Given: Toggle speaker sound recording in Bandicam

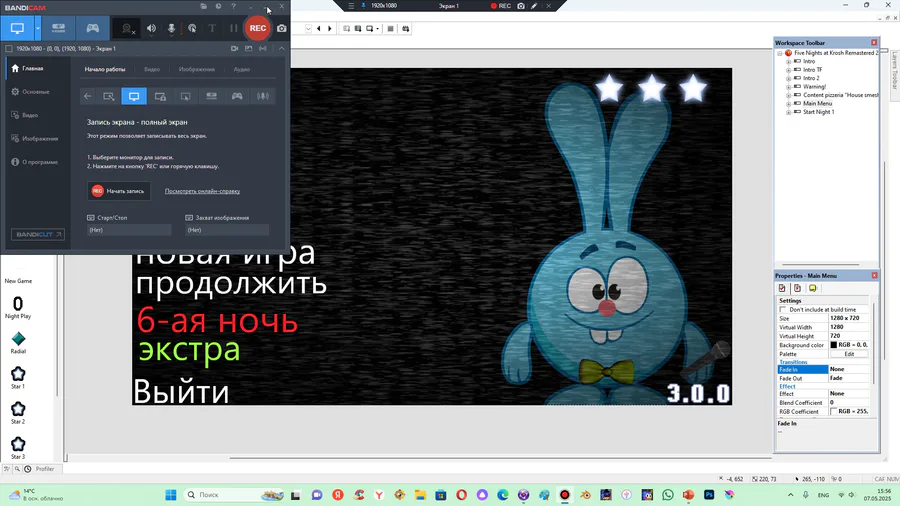Looking at the screenshot, I should point(151,28).
